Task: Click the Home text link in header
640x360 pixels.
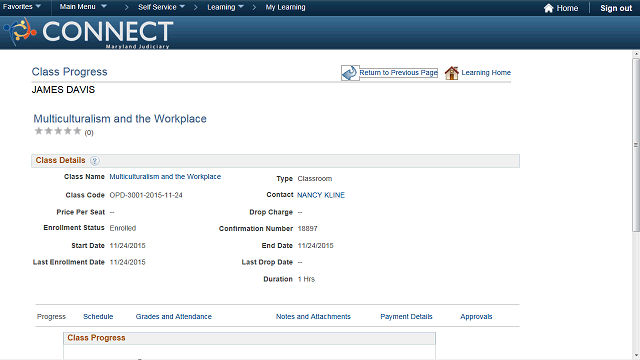Action: pos(567,8)
